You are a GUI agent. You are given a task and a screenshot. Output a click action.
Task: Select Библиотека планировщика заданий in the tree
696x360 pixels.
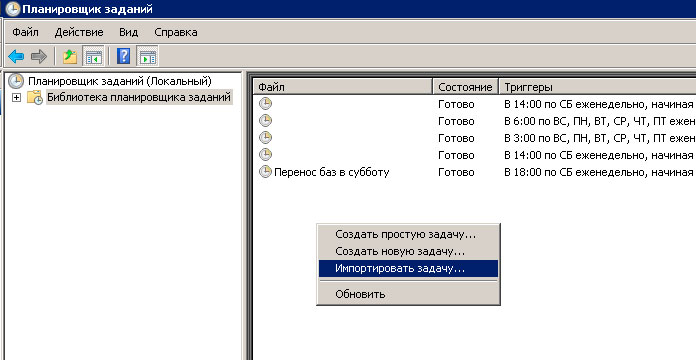[139, 97]
